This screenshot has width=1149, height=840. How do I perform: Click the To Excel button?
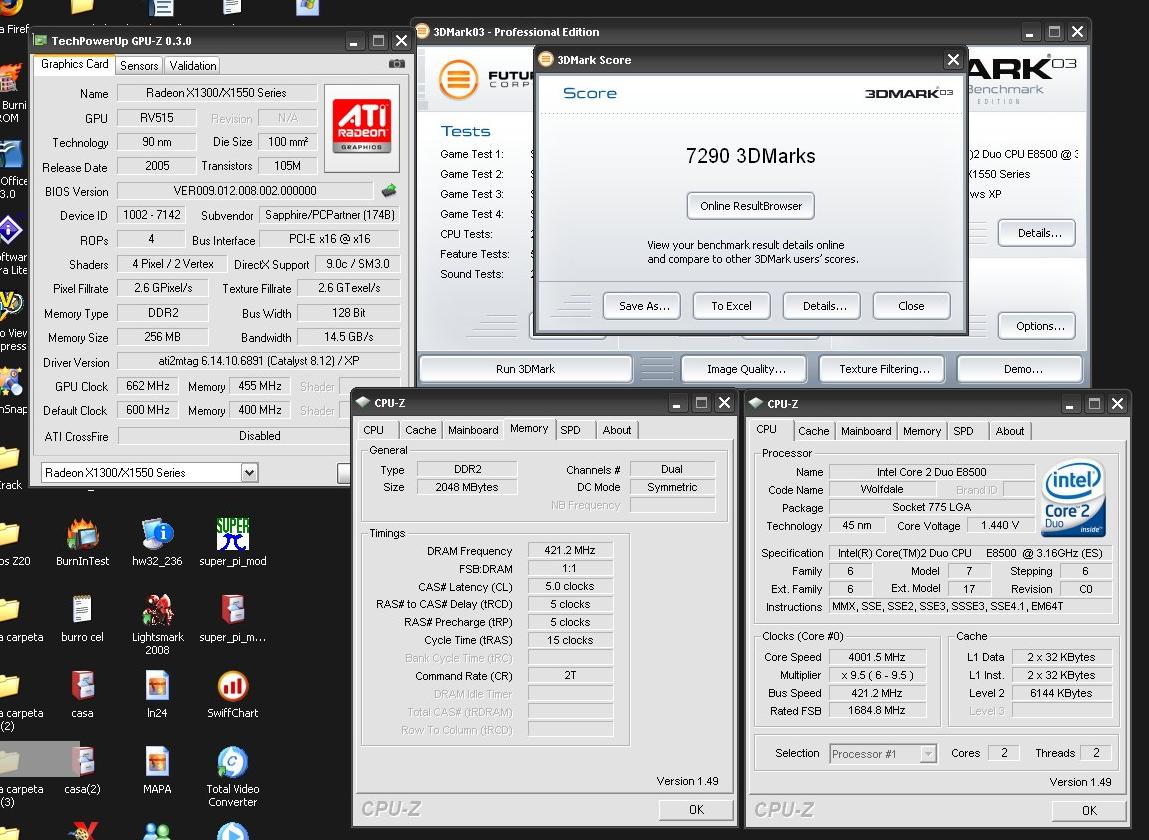731,306
